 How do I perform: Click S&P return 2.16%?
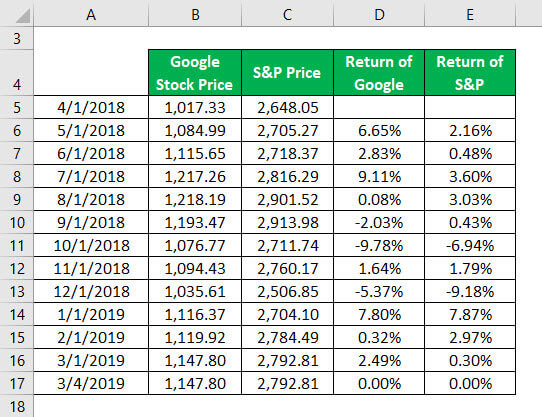[470, 130]
